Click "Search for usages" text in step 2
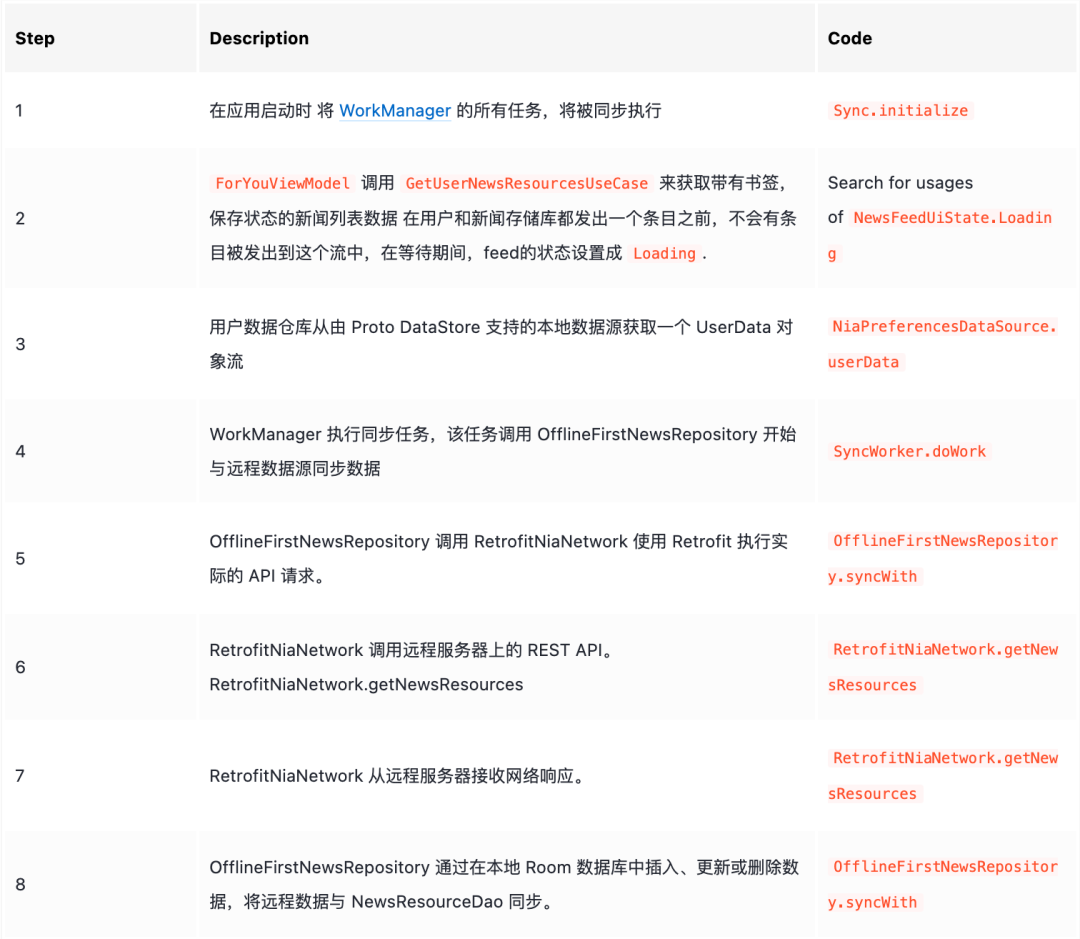Viewport: 1080px width, 939px height. click(900, 183)
